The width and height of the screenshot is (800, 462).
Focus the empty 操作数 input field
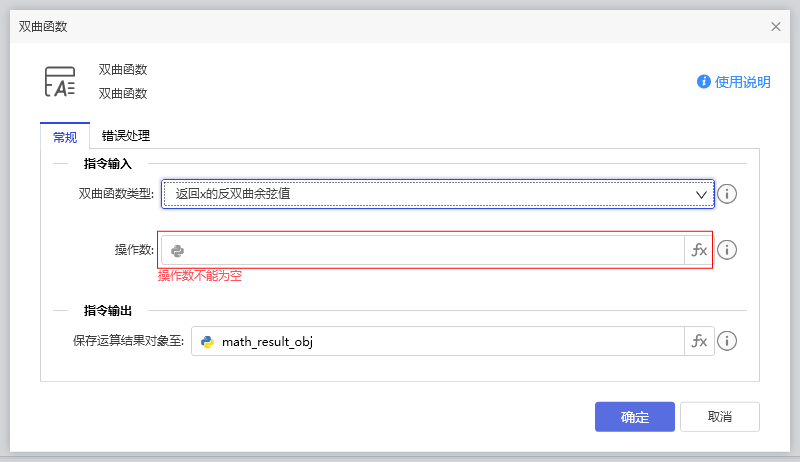pos(430,250)
